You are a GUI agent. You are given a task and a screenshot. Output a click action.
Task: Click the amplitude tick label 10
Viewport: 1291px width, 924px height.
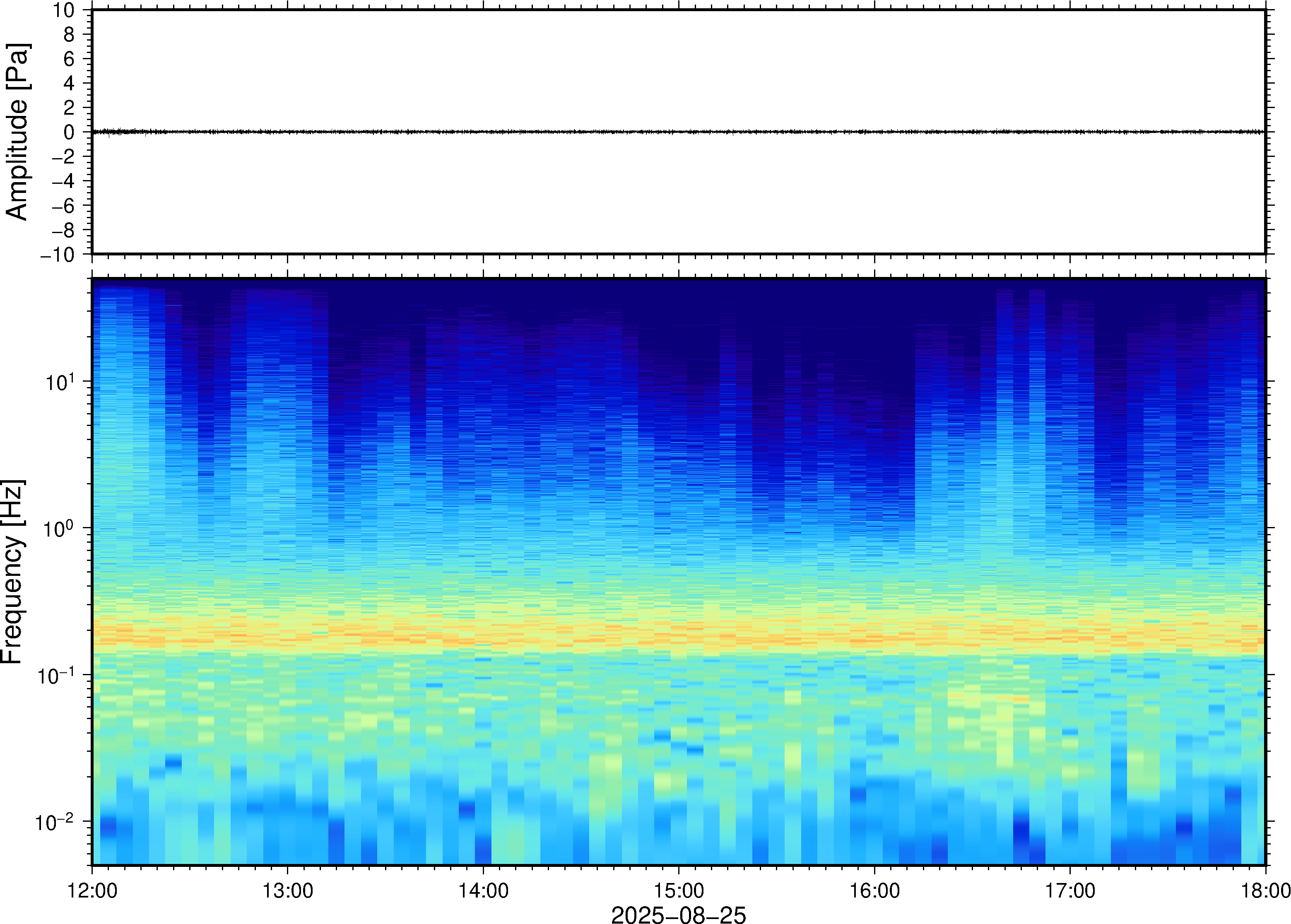(64, 10)
